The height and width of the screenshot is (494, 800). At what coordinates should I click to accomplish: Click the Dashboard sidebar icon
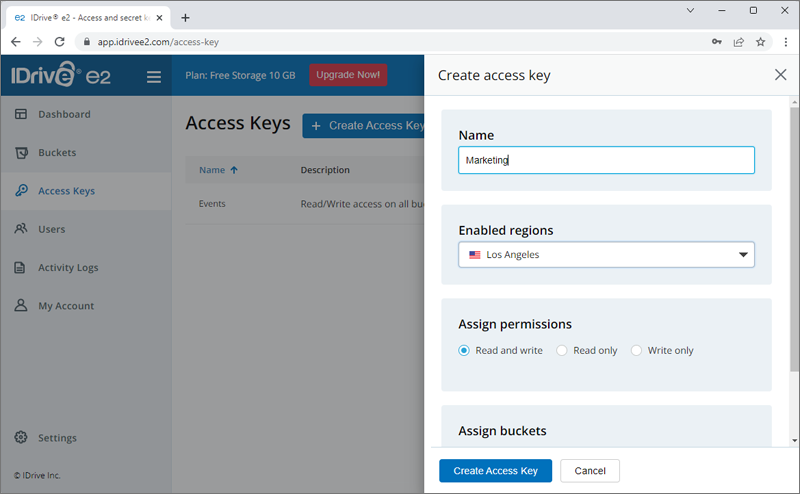tap(21, 114)
